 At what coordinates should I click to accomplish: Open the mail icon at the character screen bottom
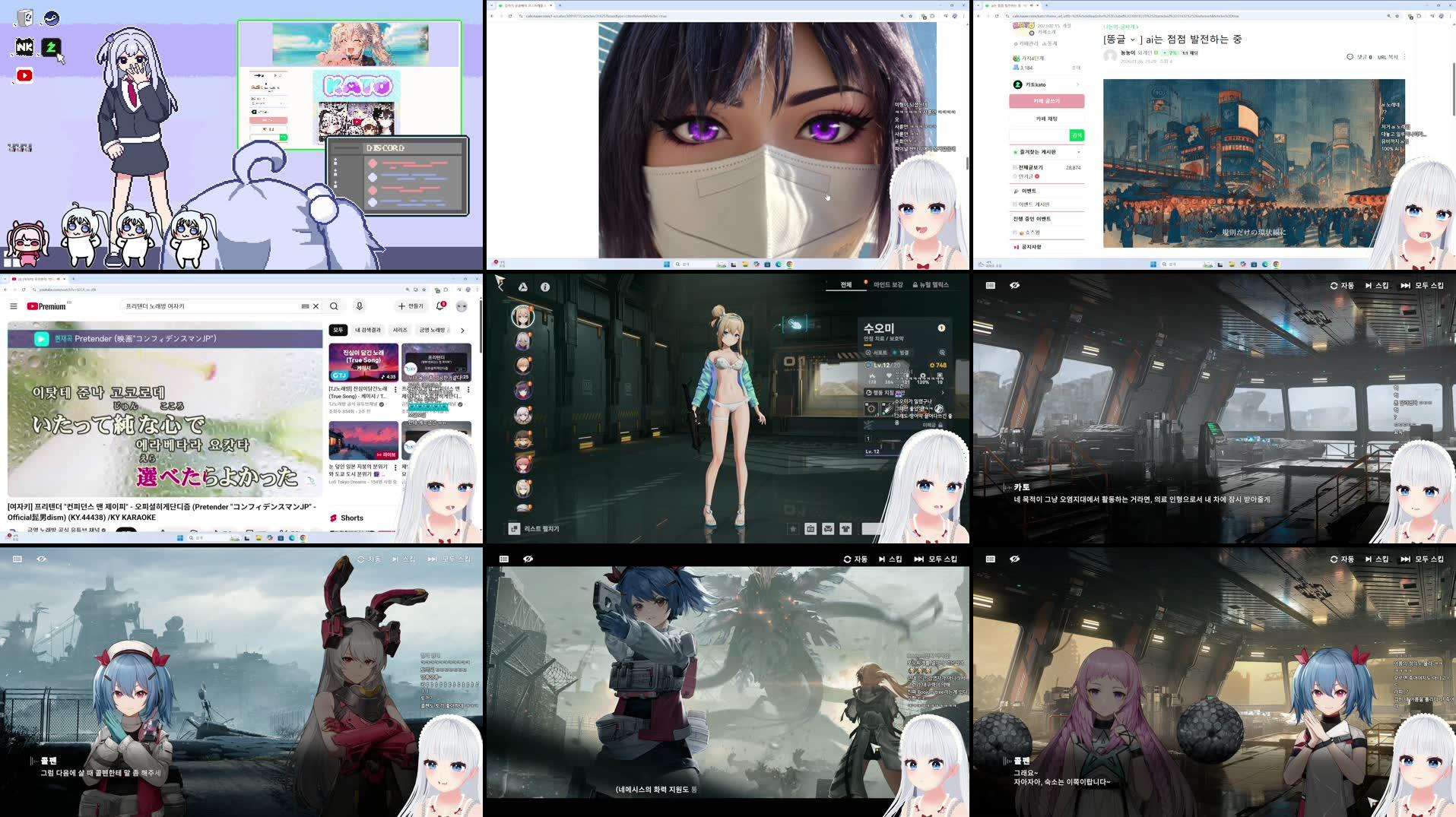[x=828, y=528]
